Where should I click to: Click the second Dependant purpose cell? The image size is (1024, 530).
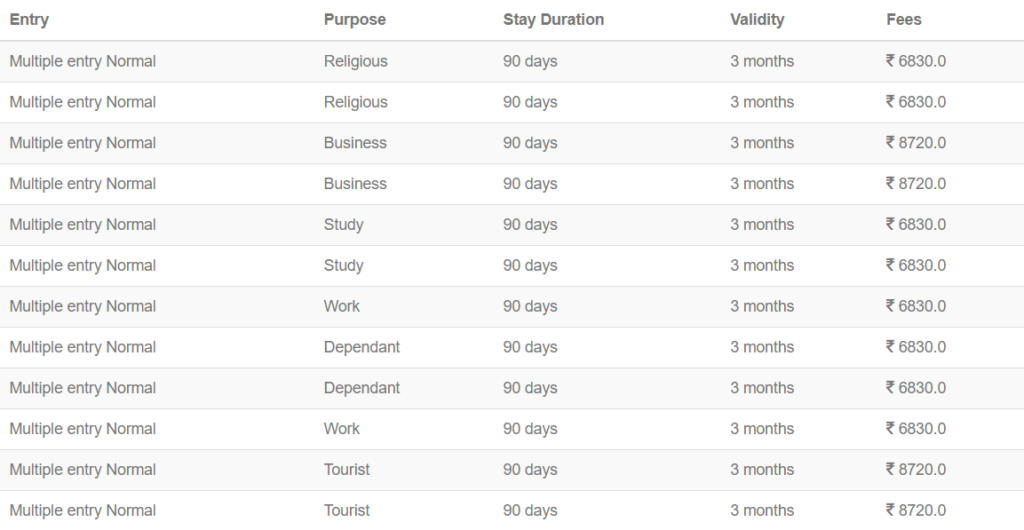tap(361, 388)
